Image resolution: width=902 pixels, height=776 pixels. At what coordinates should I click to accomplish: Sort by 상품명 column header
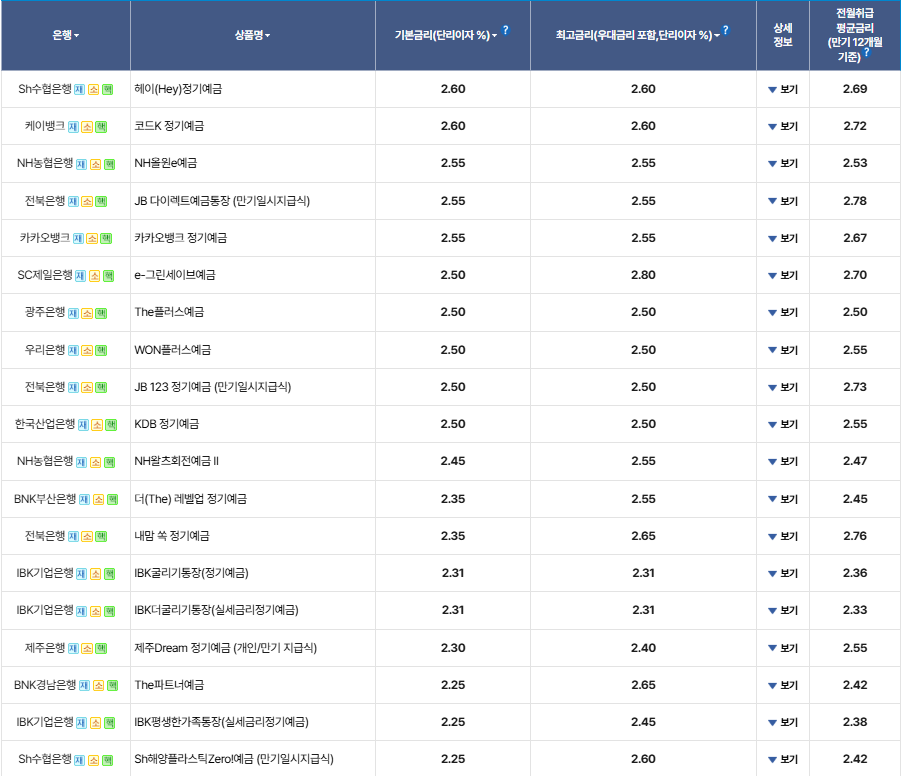pos(252,36)
